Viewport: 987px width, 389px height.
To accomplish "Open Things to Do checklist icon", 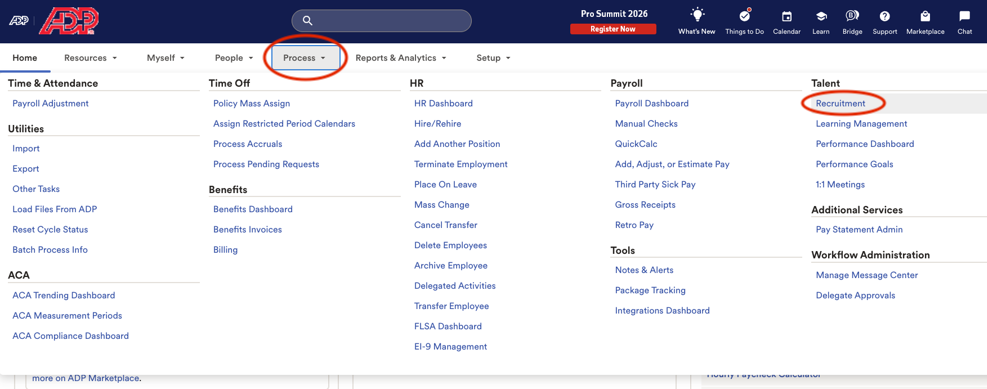I will click(745, 16).
